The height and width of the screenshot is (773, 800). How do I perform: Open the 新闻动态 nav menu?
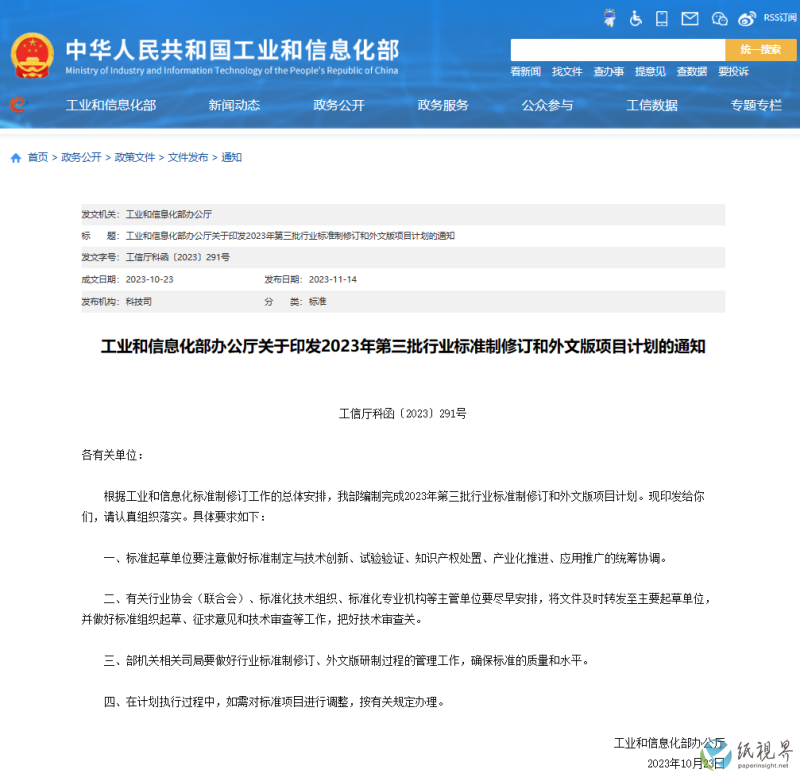234,105
